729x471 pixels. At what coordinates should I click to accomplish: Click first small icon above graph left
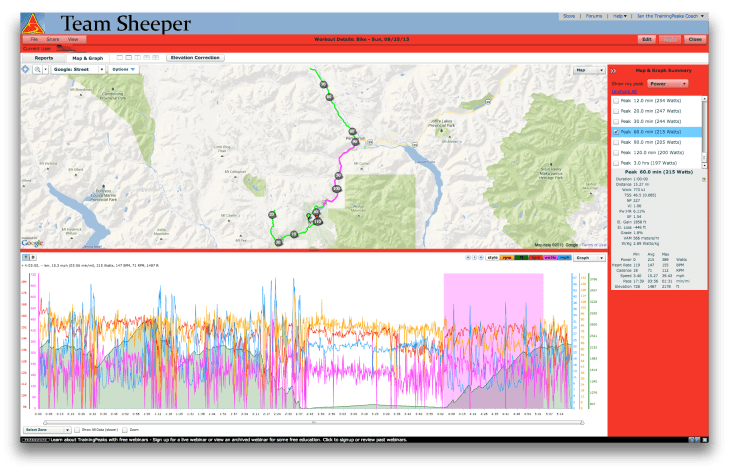26,257
